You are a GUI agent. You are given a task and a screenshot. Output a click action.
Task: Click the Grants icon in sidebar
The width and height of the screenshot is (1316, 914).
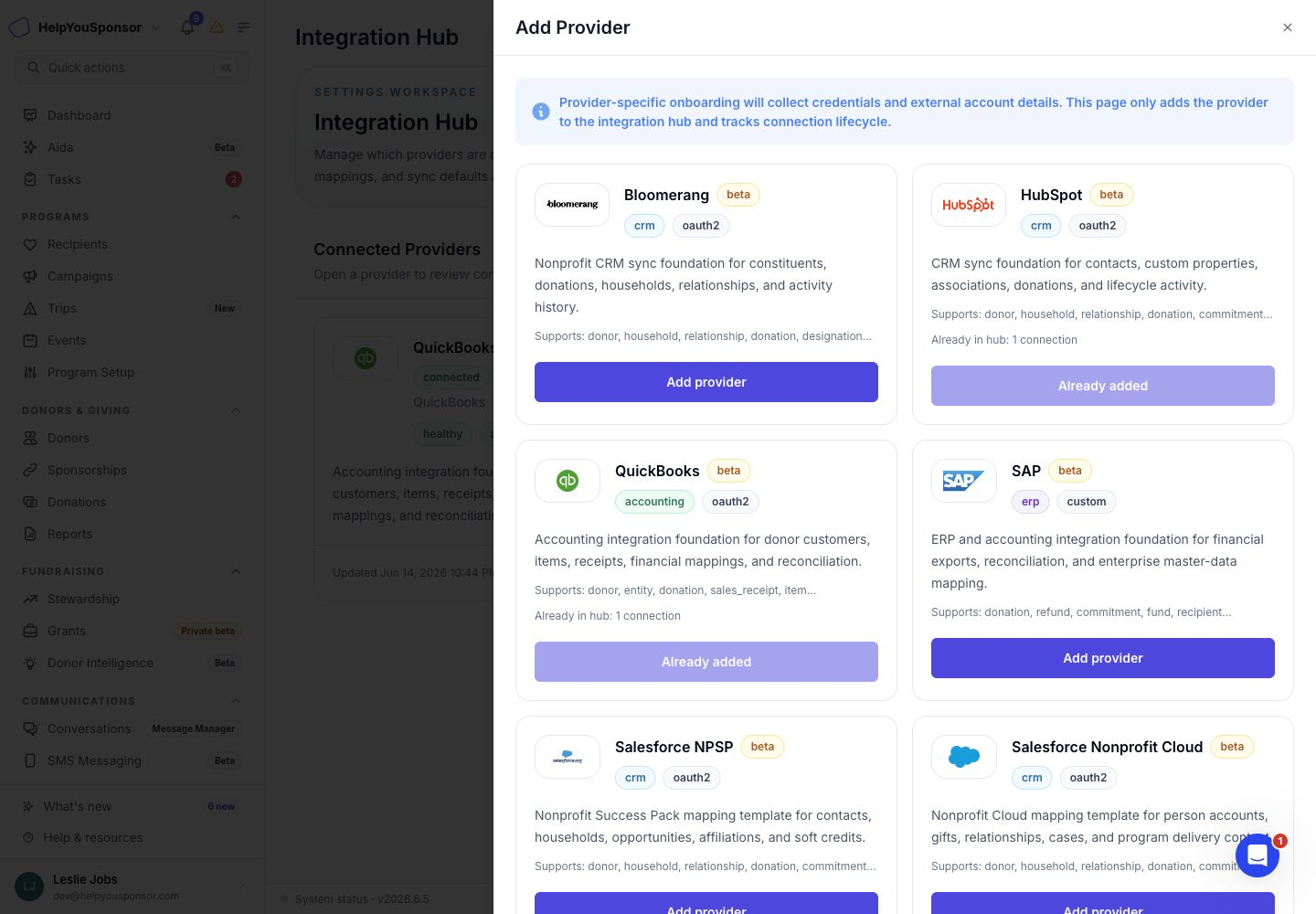[30, 631]
